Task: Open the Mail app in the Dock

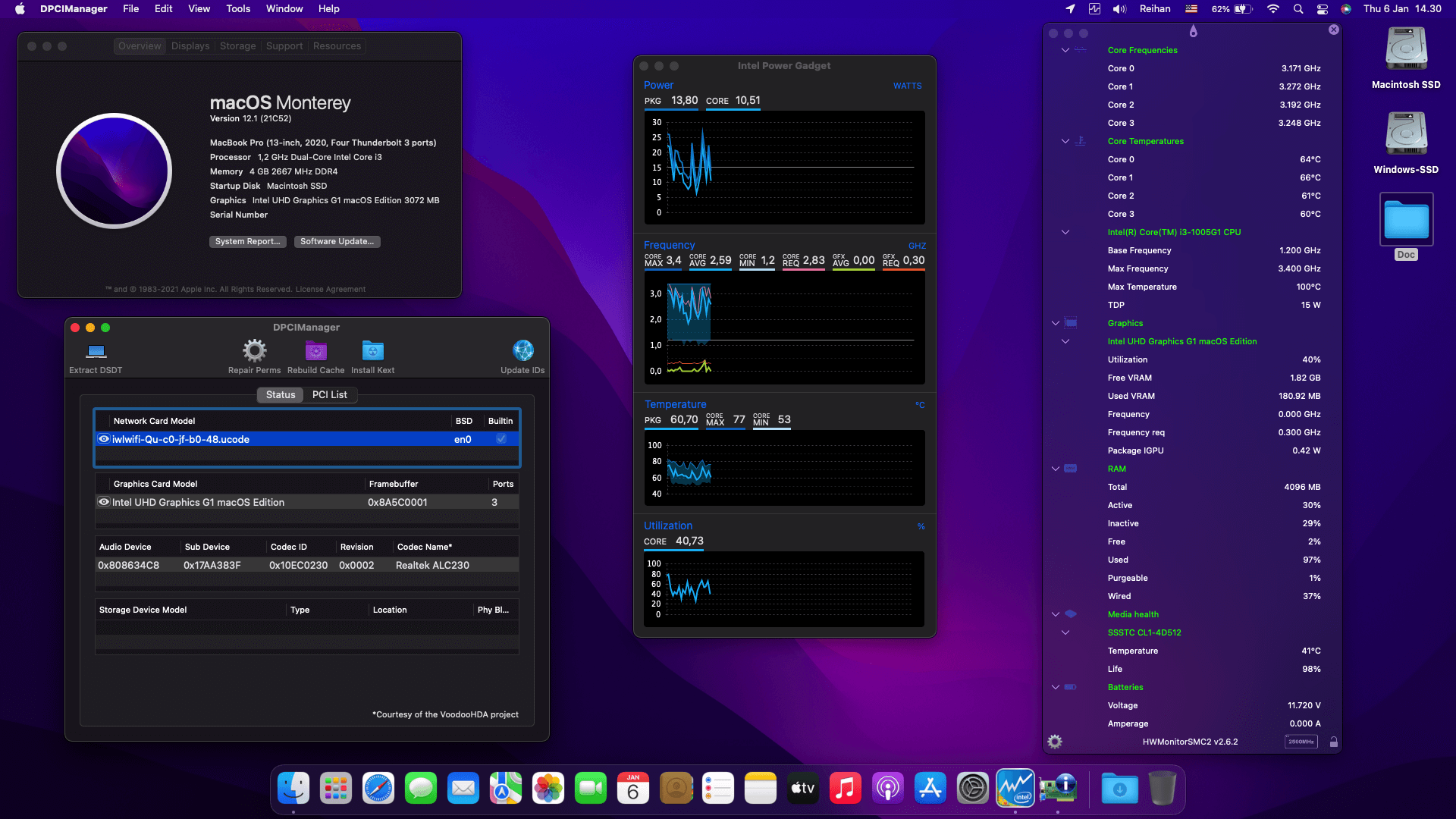Action: click(x=463, y=789)
